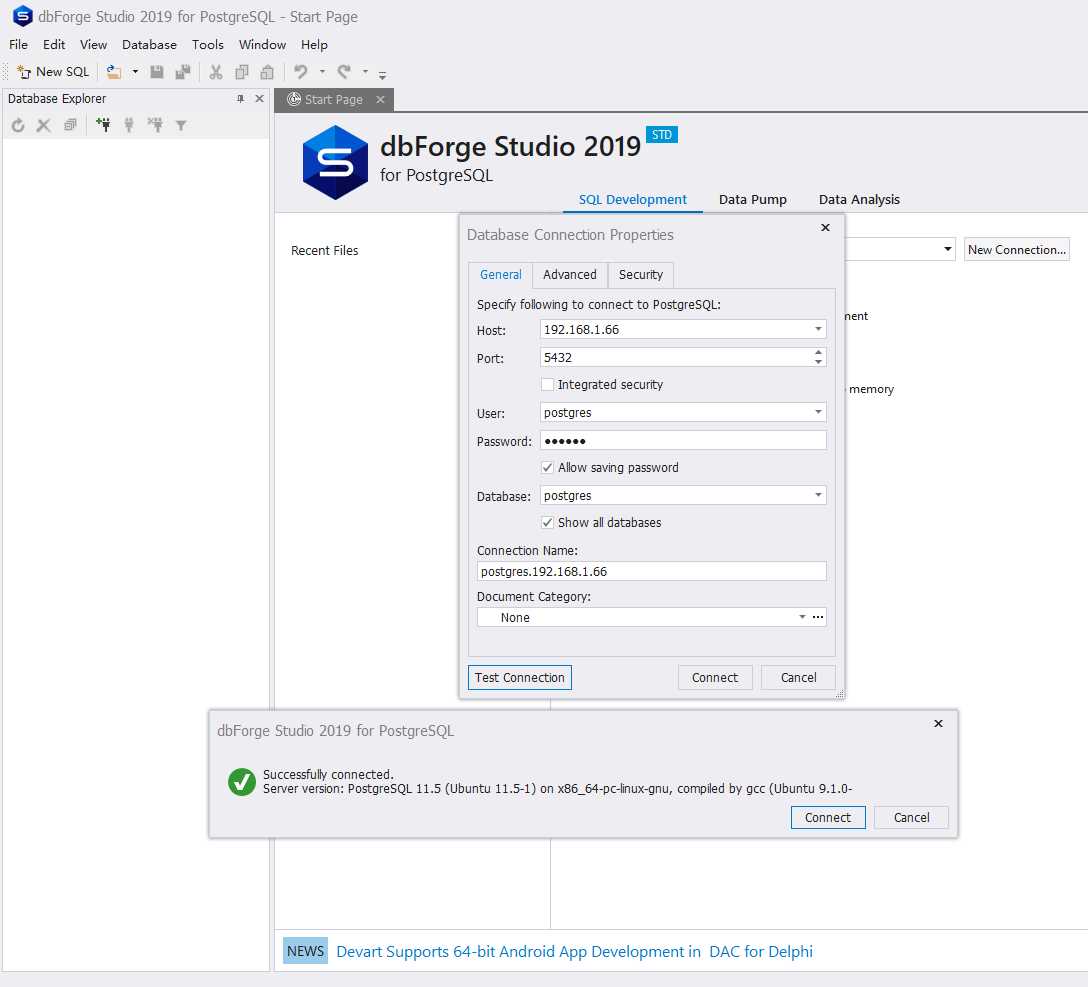Image resolution: width=1088 pixels, height=987 pixels.
Task: Pin the Database Explorer panel
Action: pos(240,99)
